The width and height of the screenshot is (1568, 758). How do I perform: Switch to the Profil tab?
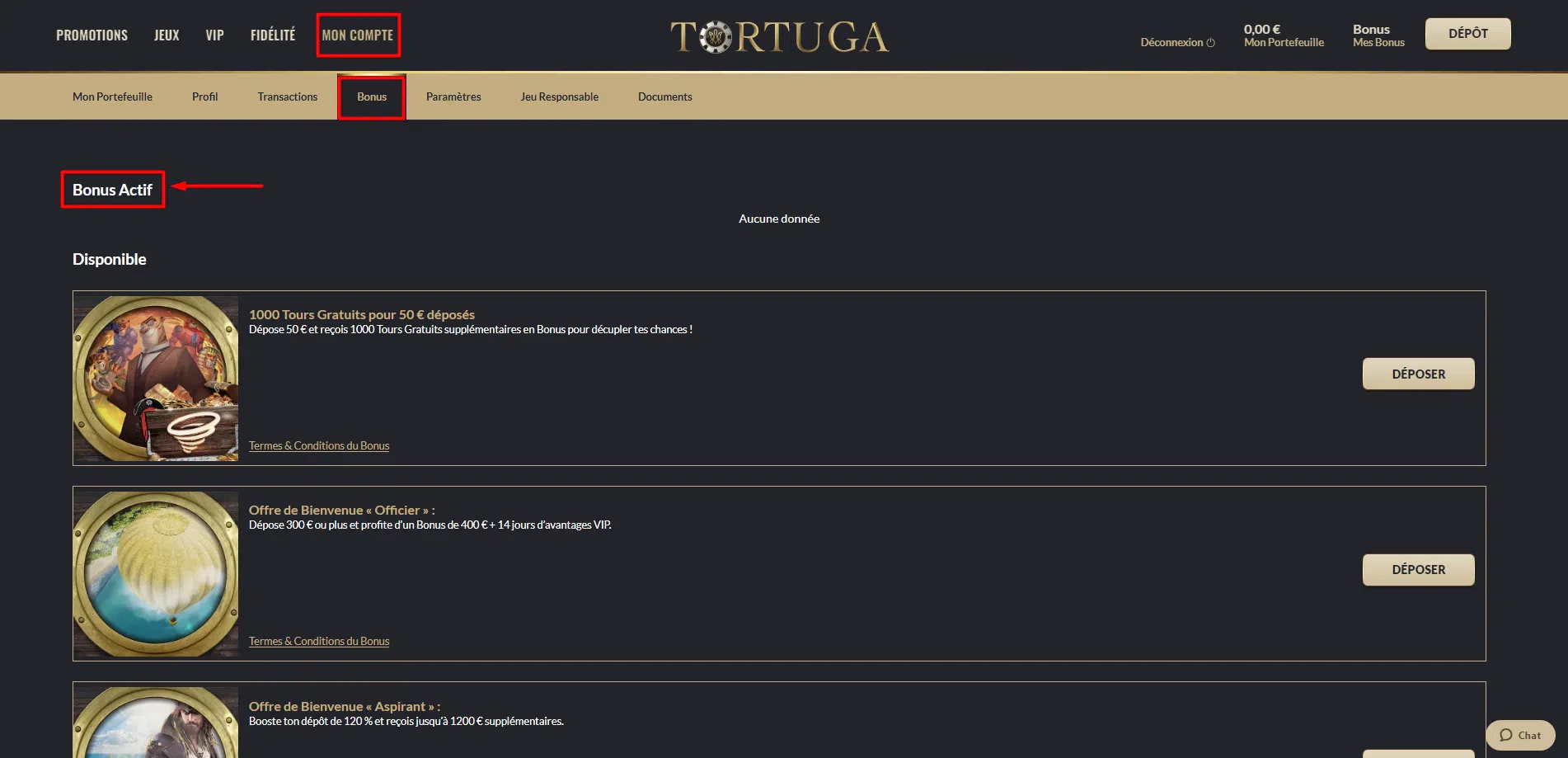click(204, 97)
